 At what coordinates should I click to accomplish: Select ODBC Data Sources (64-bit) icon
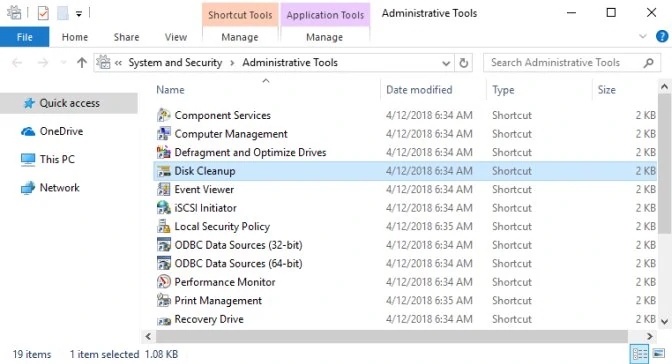click(164, 263)
